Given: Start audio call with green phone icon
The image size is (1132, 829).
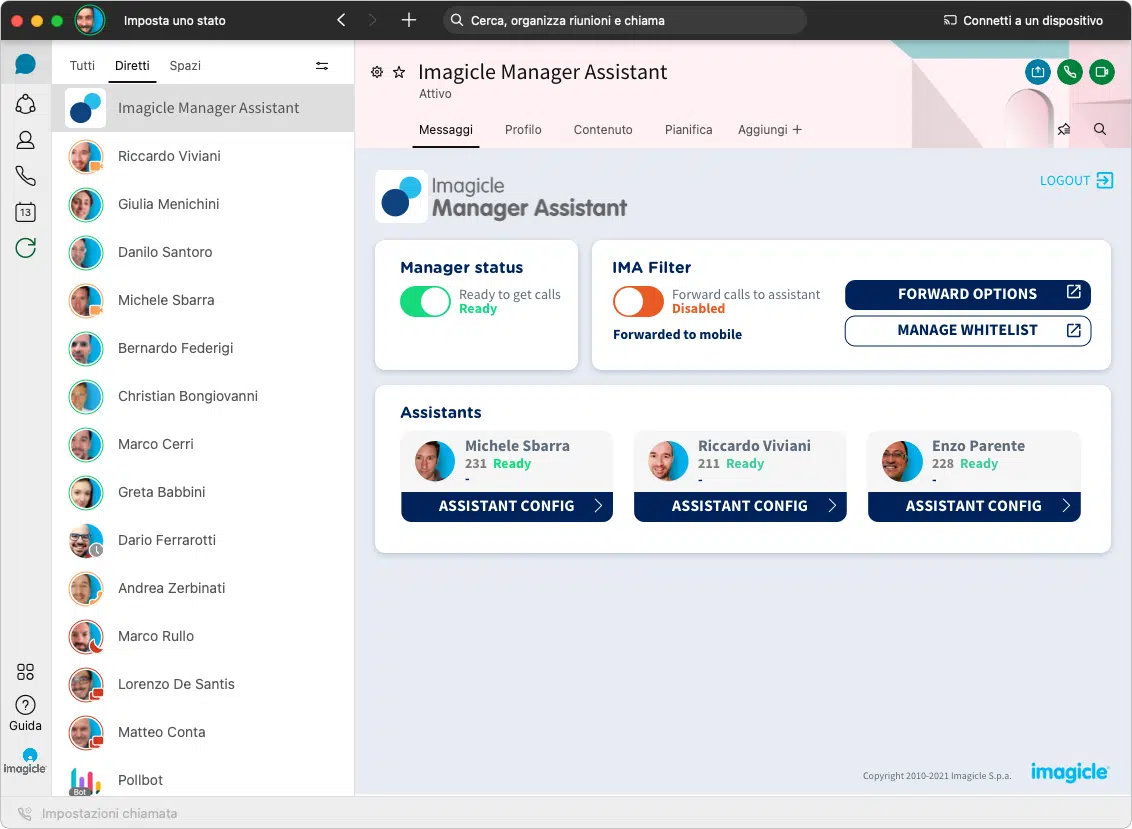Looking at the screenshot, I should point(1069,72).
